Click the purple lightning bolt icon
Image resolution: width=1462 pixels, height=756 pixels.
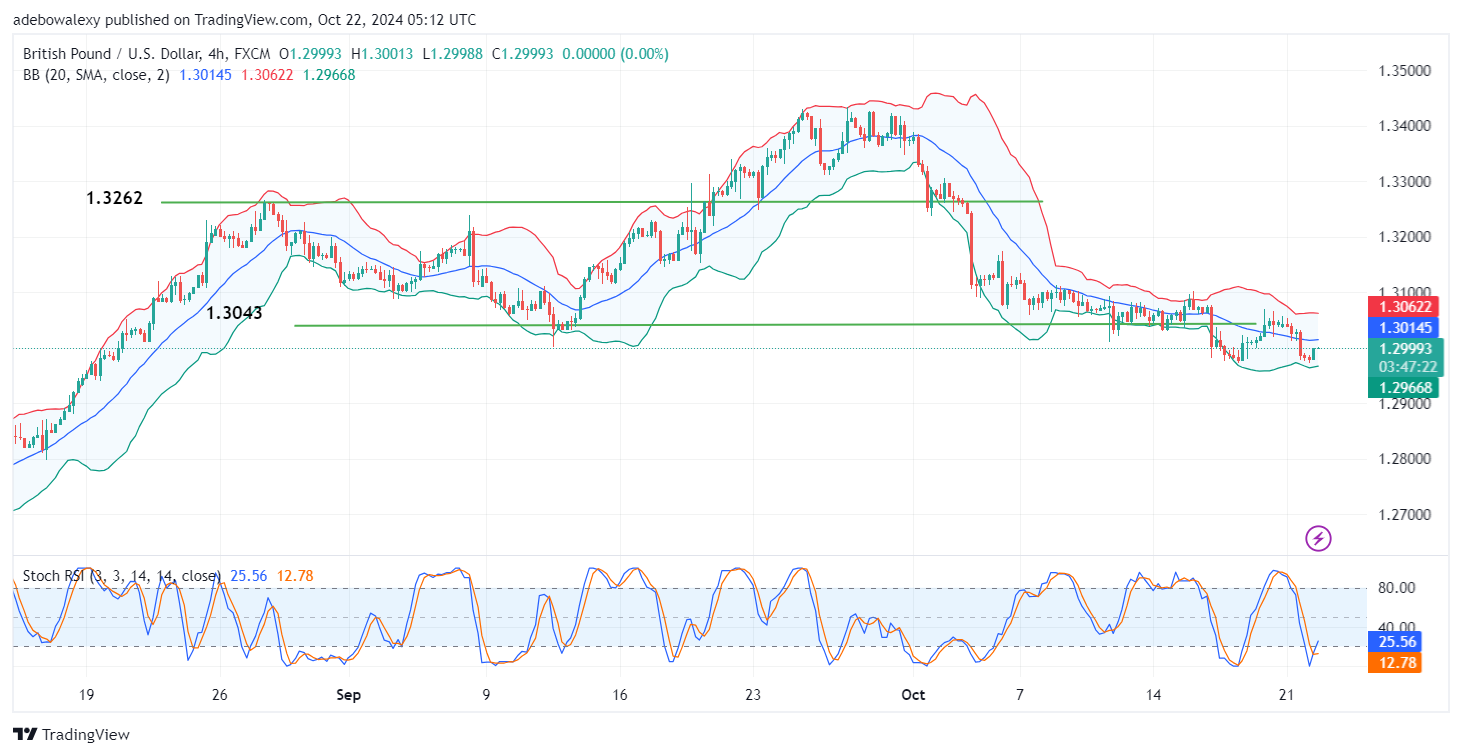click(x=1319, y=539)
